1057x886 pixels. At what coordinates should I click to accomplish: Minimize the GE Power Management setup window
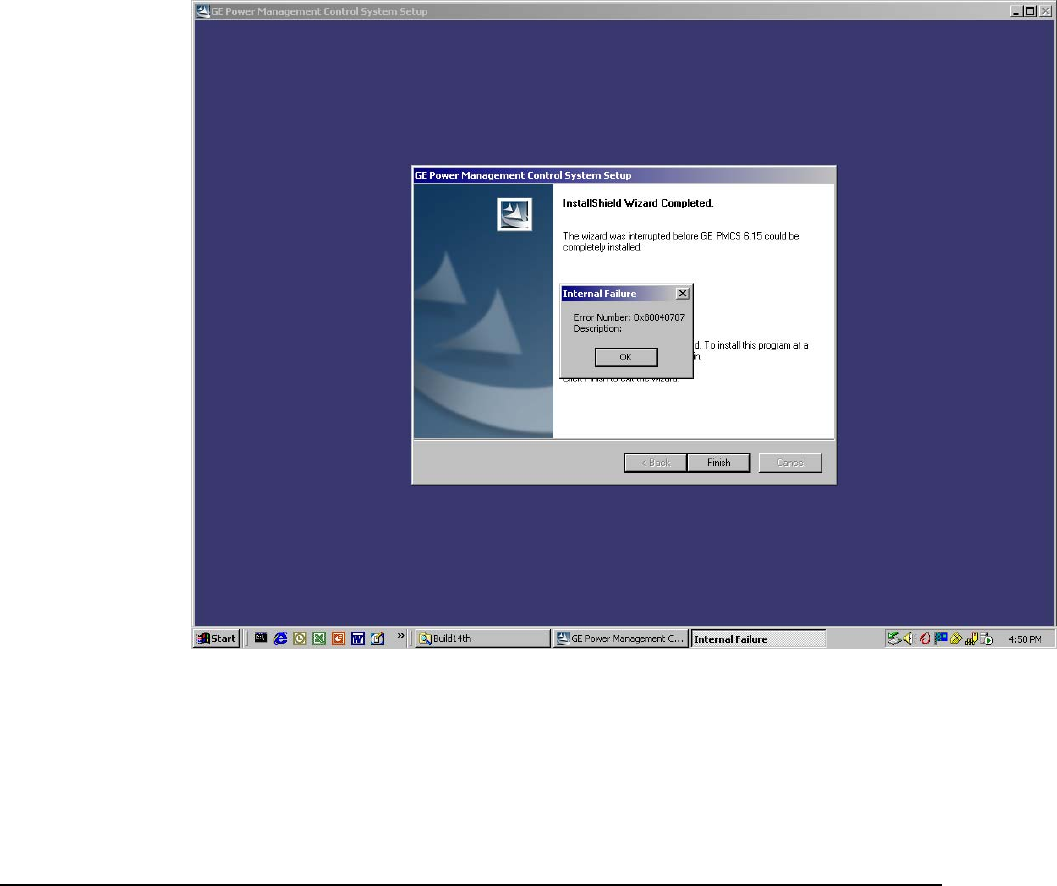click(1016, 11)
